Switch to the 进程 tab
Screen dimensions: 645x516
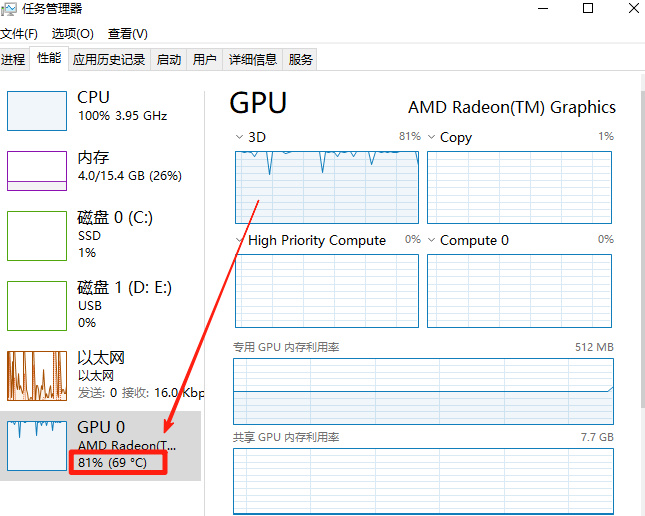pyautogui.click(x=13, y=60)
